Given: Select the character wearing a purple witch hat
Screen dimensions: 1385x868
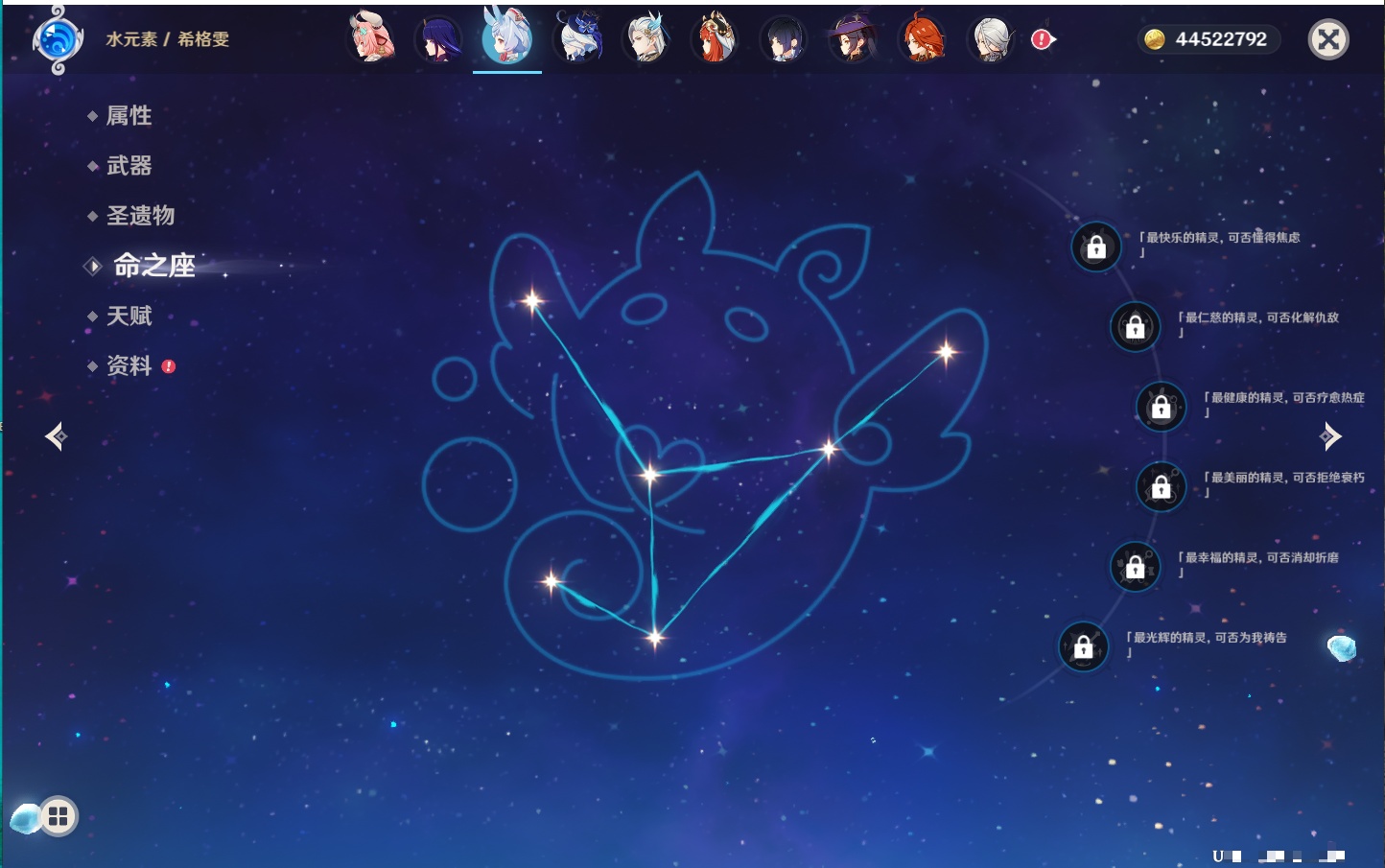Looking at the screenshot, I should [852, 38].
